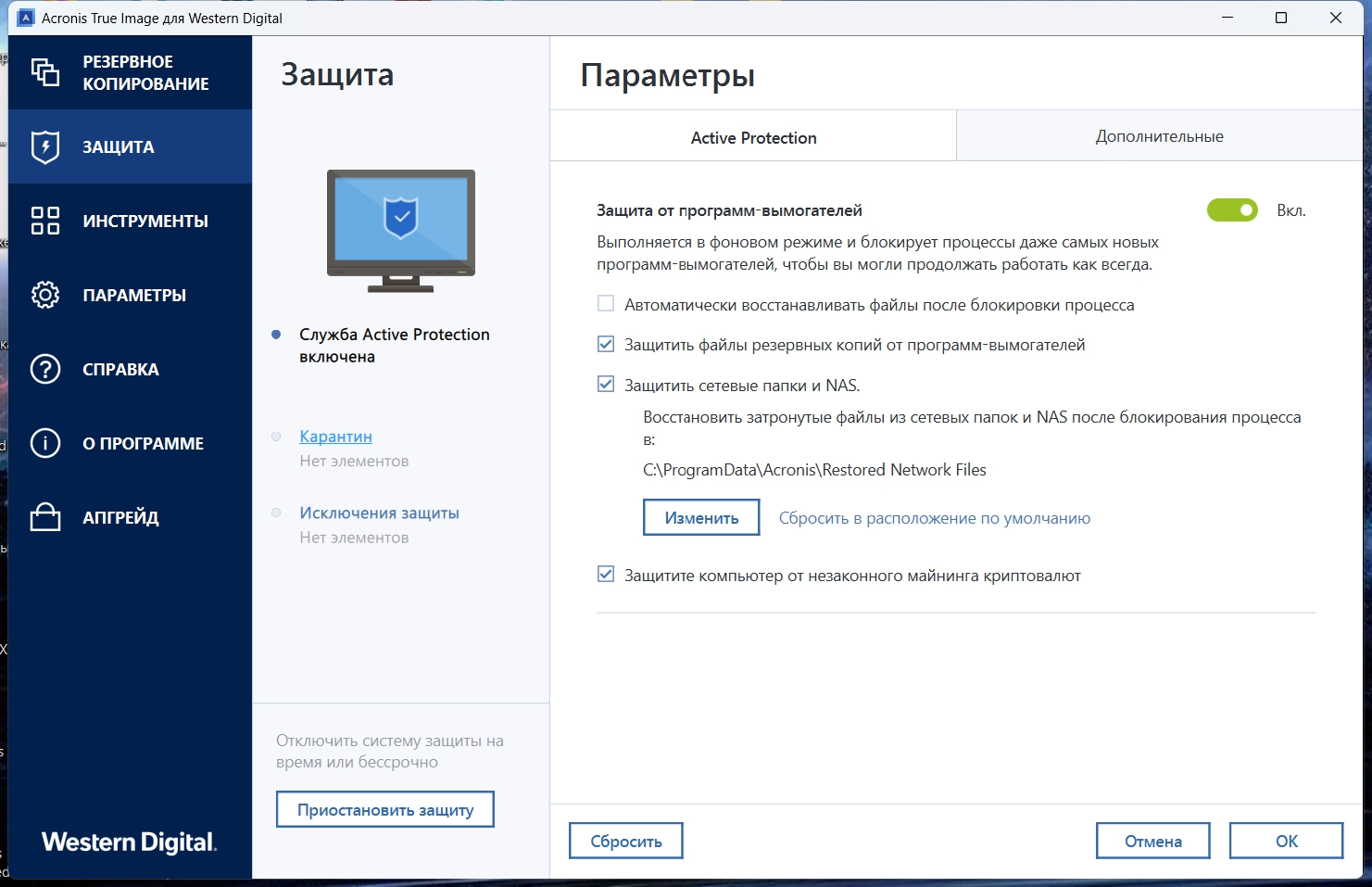The width and height of the screenshot is (1372, 887).
Task: Select ЗАЩИТА in the sidebar
Action: click(x=130, y=146)
